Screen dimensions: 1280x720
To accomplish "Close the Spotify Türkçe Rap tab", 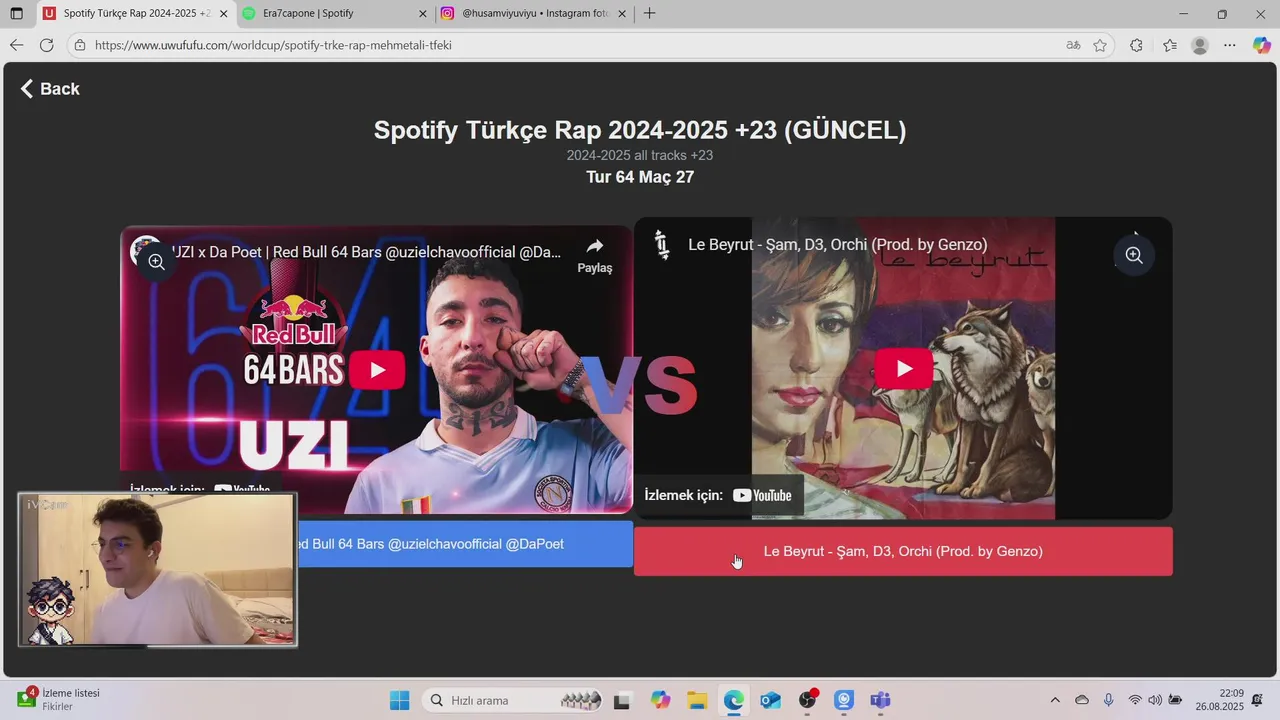I will [x=223, y=14].
